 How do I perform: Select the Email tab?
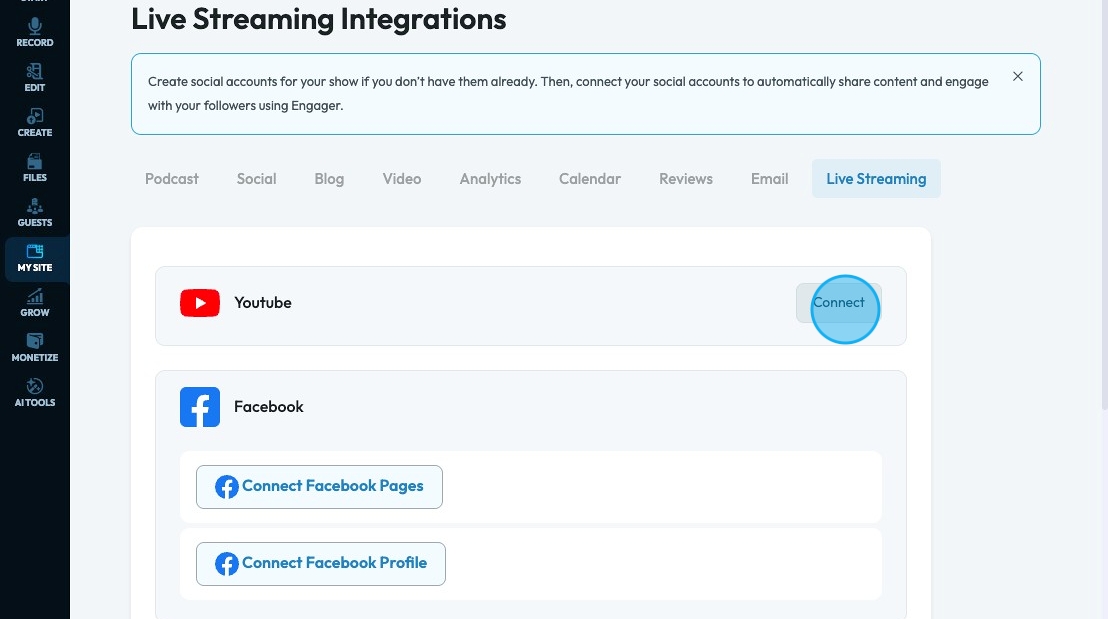(770, 179)
